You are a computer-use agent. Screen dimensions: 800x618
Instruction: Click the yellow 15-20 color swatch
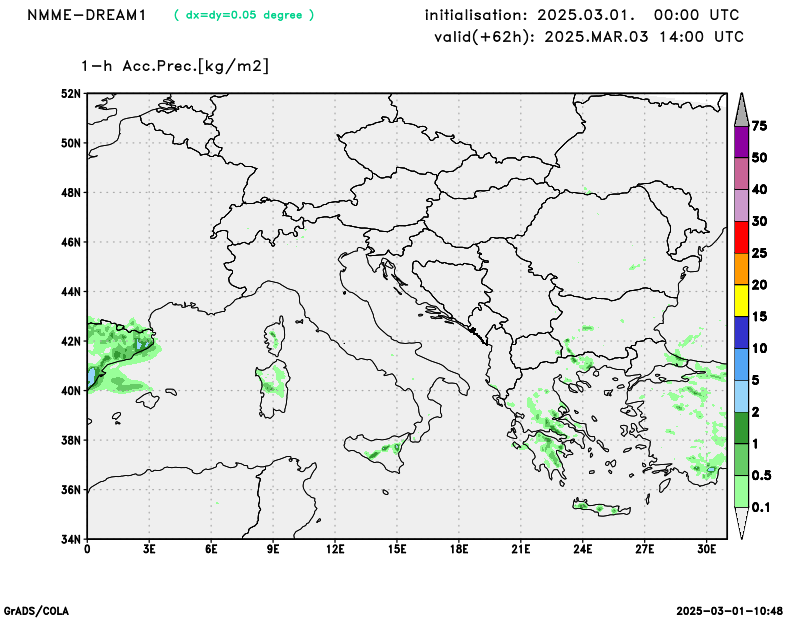(741, 301)
